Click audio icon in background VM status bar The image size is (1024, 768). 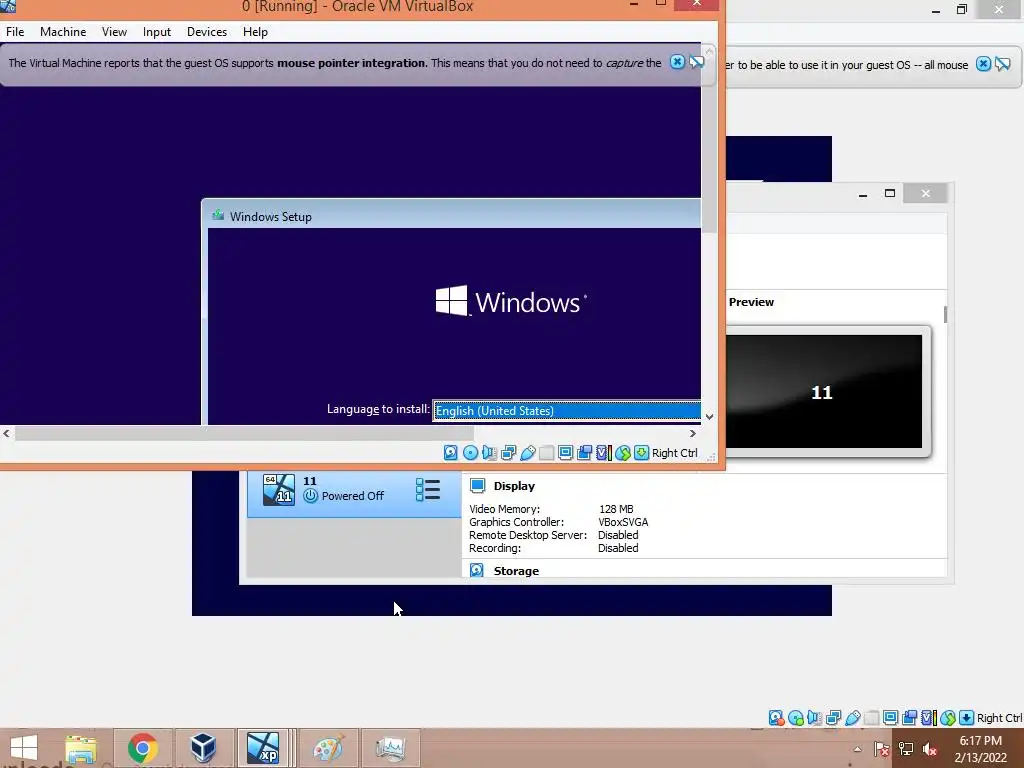click(x=814, y=718)
